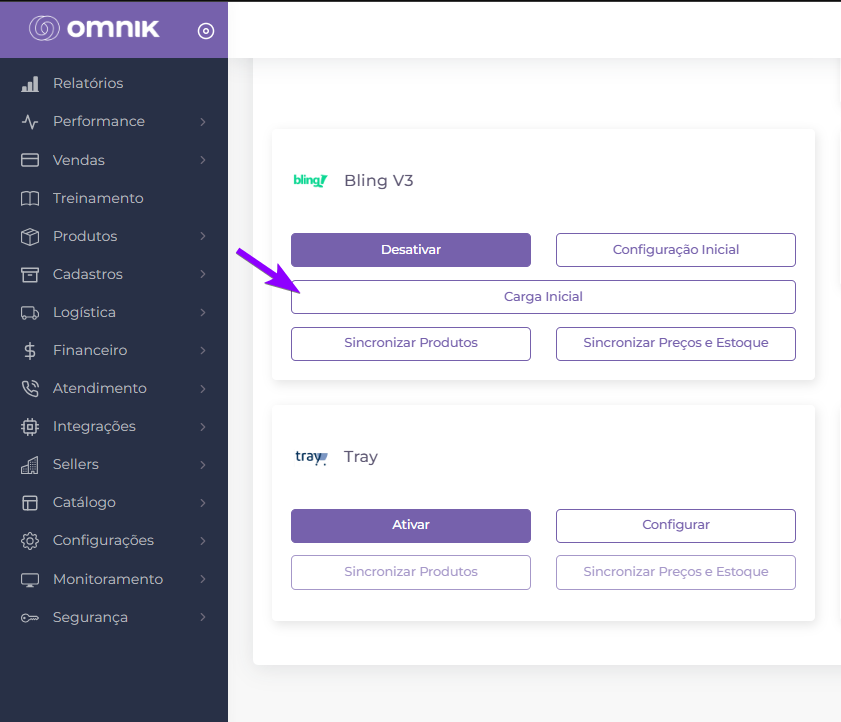Expand the Vendas chevron

(x=203, y=160)
